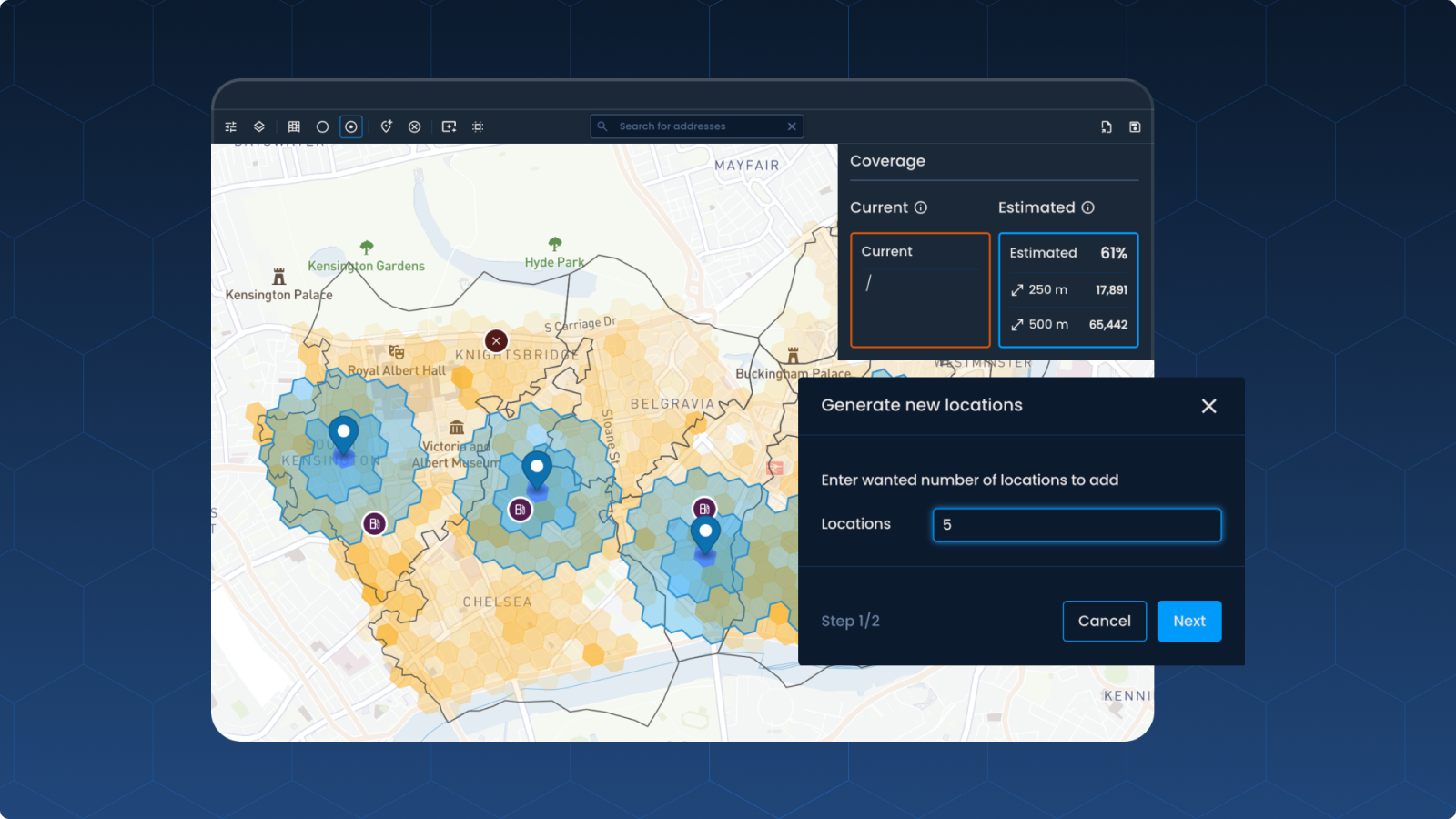The width and height of the screenshot is (1456, 819).
Task: Click the add location pin icon
Action: point(386,126)
